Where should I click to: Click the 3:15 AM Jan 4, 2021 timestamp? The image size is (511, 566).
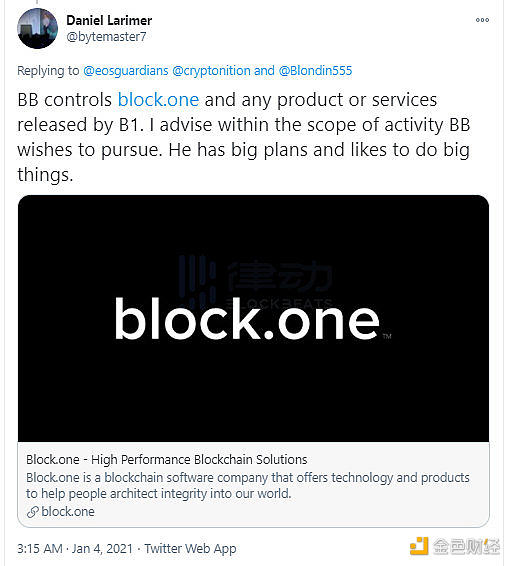point(75,549)
